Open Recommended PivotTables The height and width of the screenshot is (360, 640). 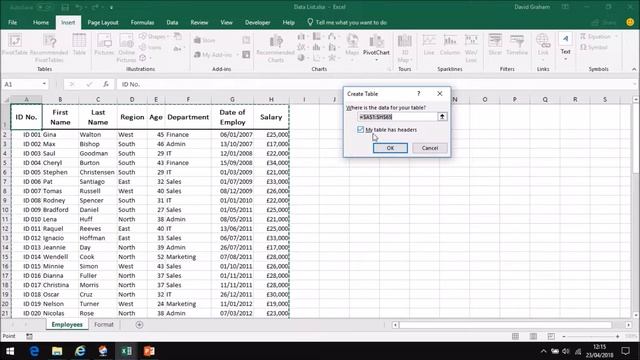(49, 48)
